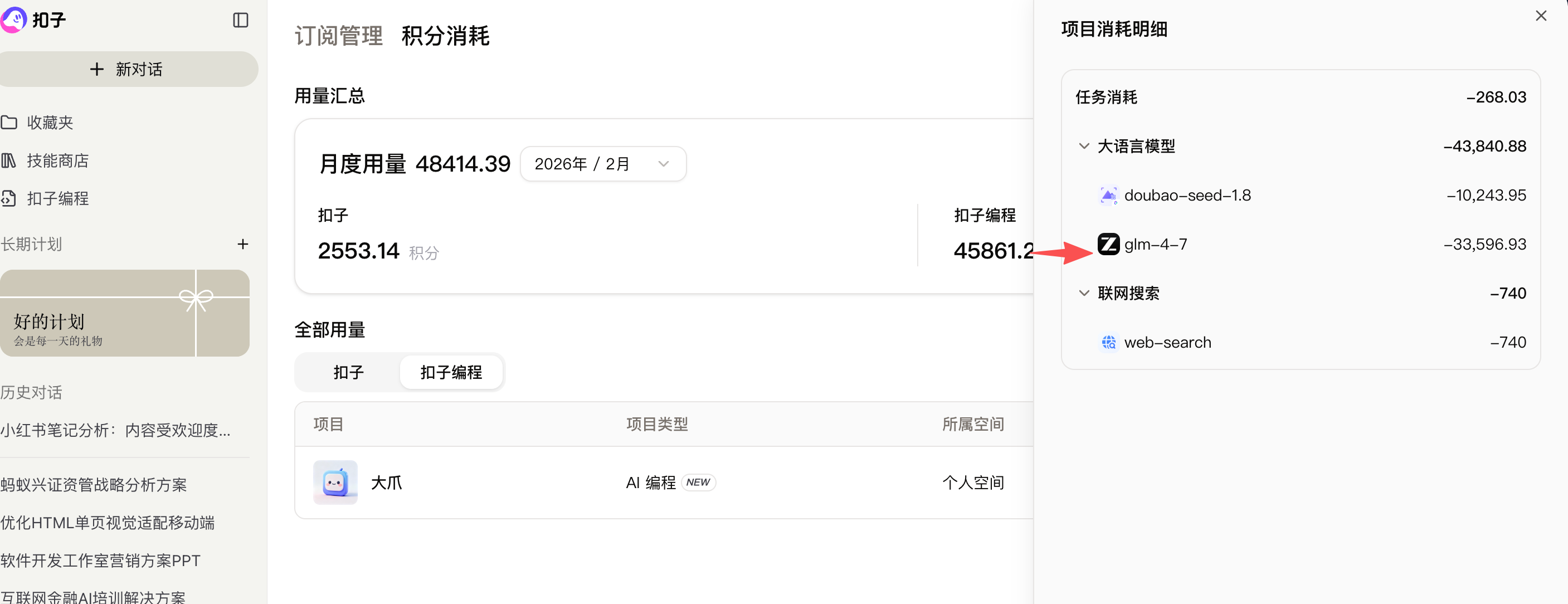Open 蚂蚁兴证资管战略分析方案 conversation

(x=94, y=485)
